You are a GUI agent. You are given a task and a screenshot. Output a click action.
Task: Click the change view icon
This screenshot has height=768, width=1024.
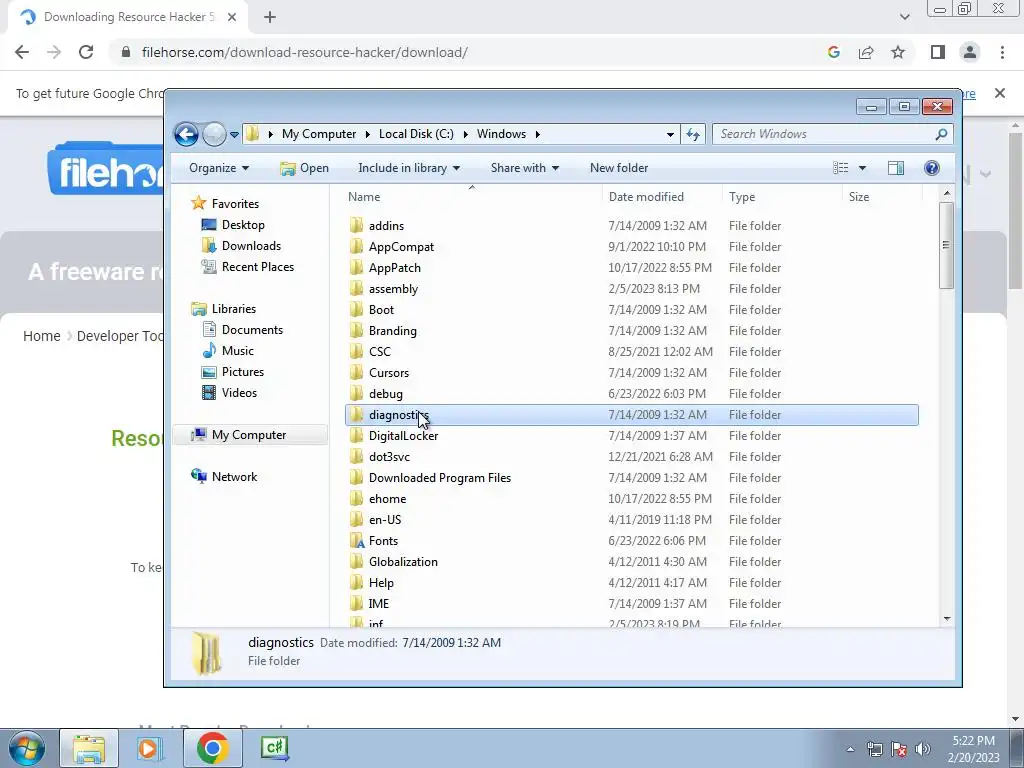click(840, 168)
